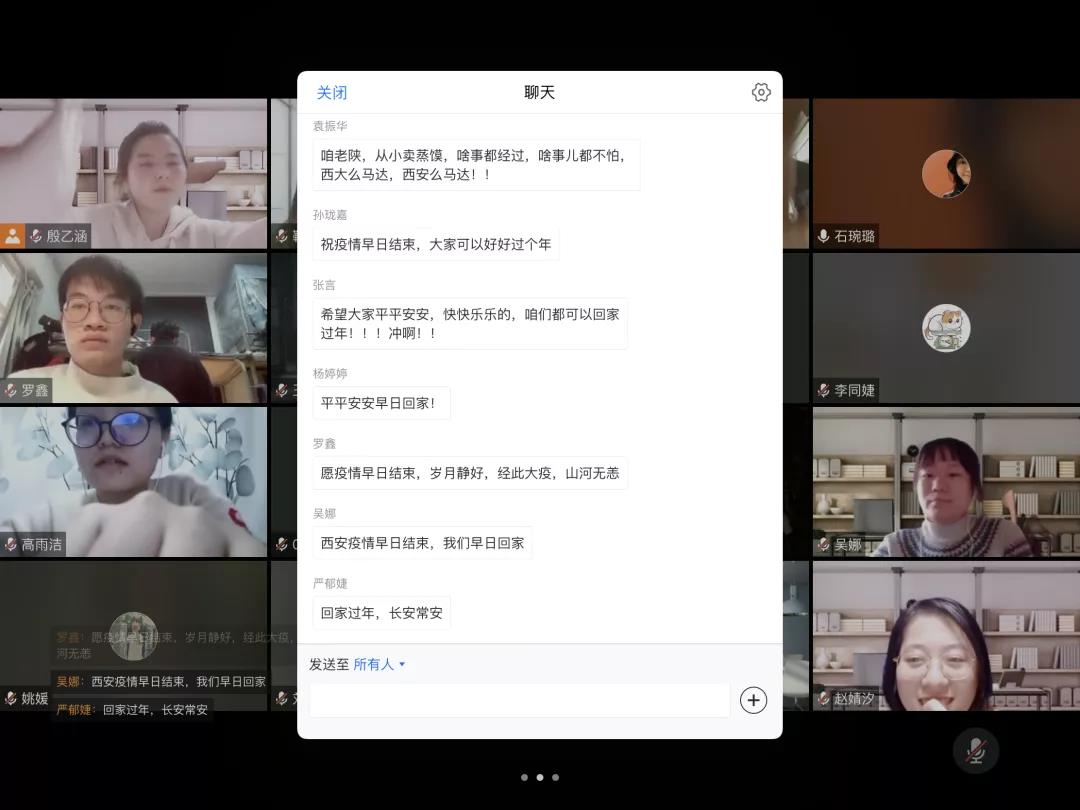The image size is (1080, 810).
Task: Click 袁振华's chat message bubble
Action: pyautogui.click(x=476, y=165)
